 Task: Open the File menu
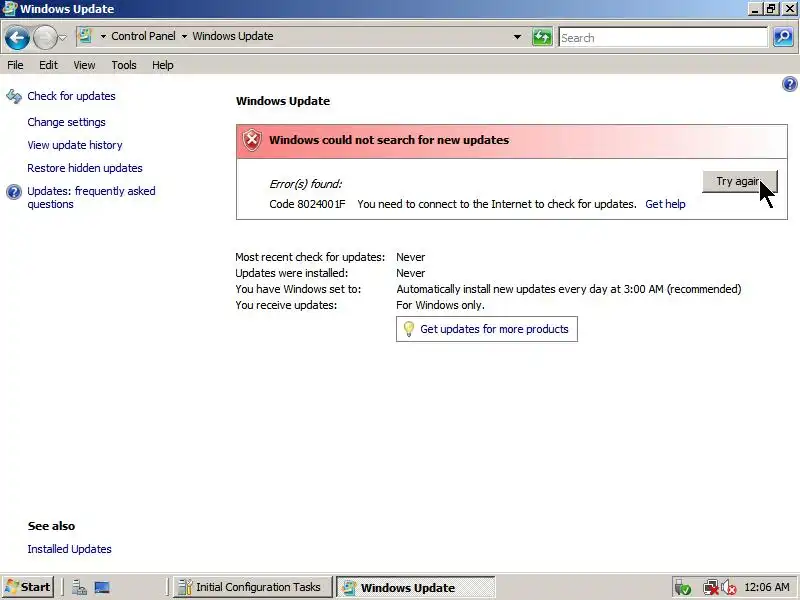(x=15, y=65)
